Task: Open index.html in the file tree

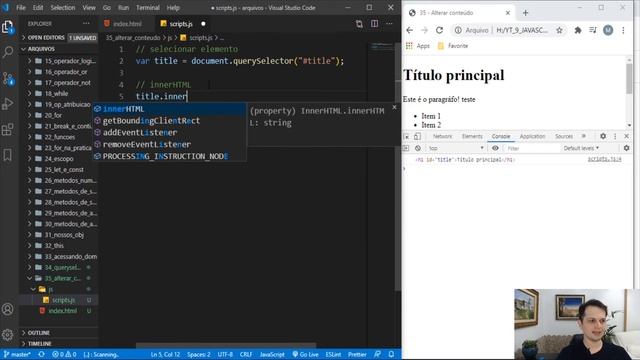Action: coord(62,311)
